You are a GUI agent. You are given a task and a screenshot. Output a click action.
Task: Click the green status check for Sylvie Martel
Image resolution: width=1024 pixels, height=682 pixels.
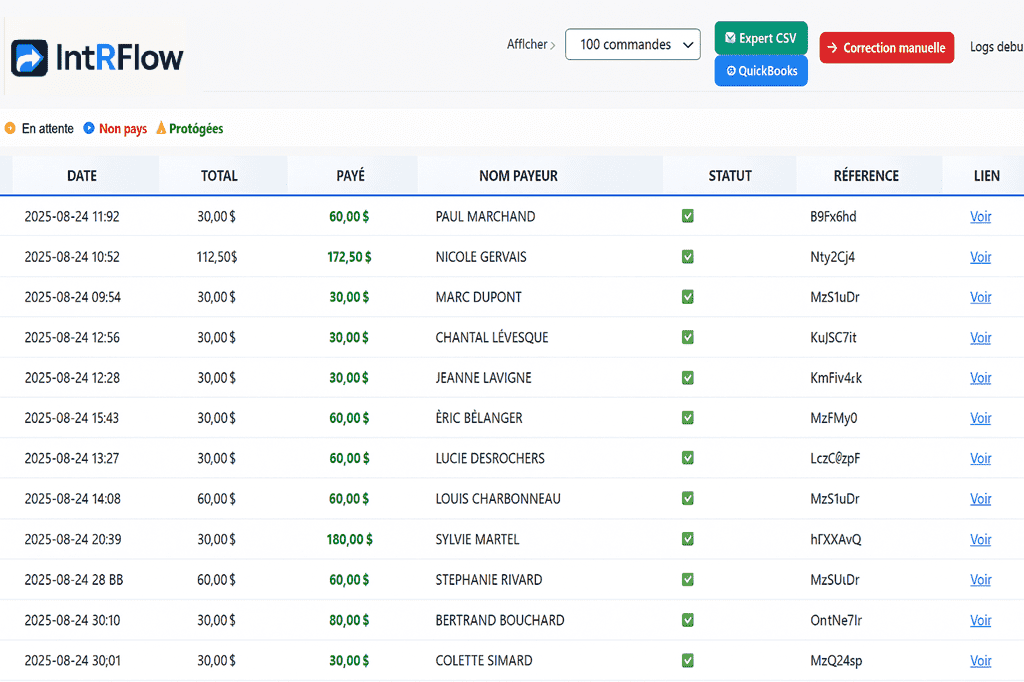point(687,539)
